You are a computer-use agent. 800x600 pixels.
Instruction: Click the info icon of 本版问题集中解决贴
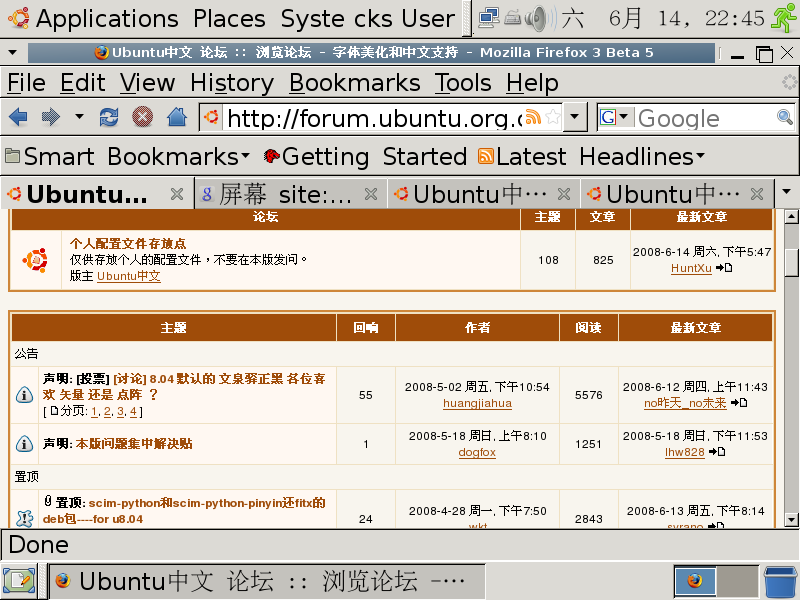(x=24, y=444)
